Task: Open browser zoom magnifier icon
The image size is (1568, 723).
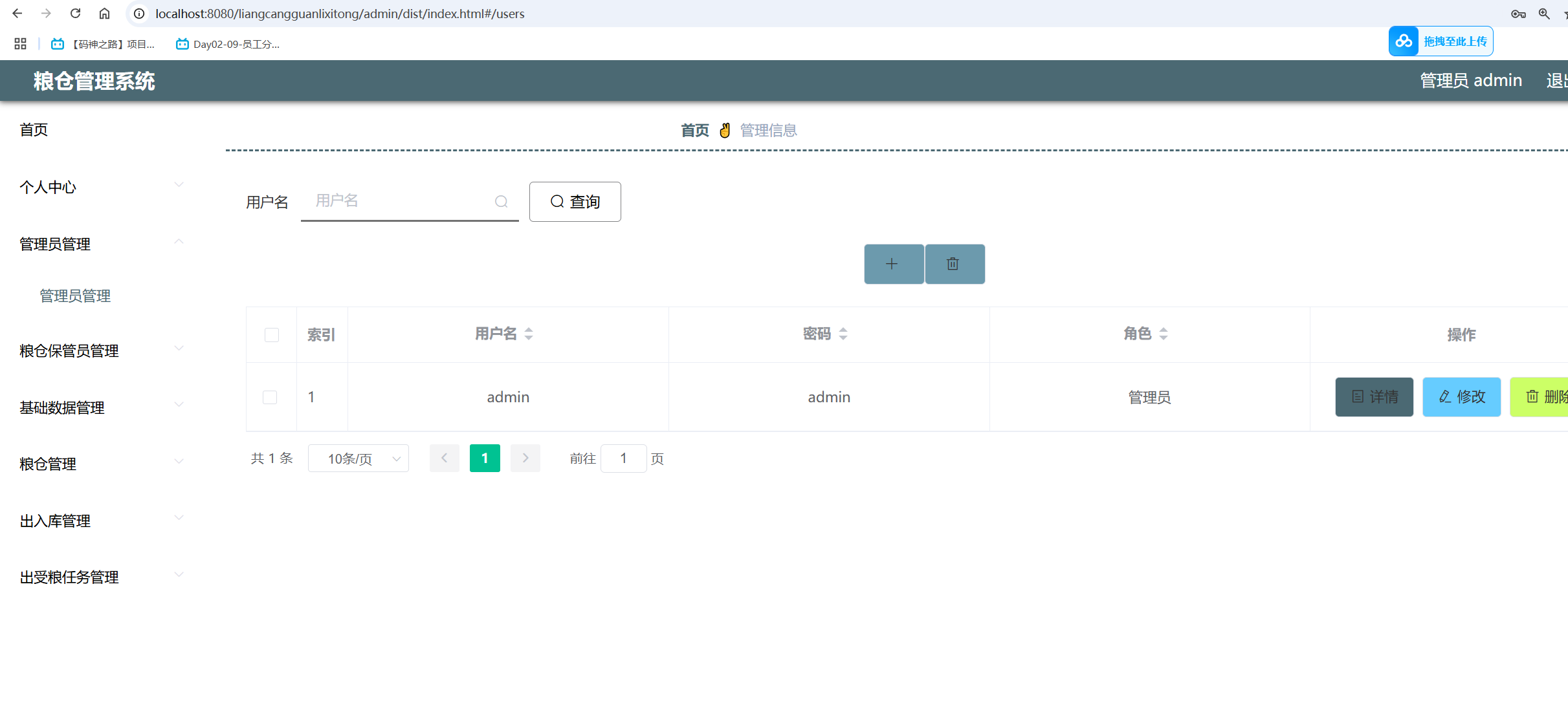Action: point(1544,14)
